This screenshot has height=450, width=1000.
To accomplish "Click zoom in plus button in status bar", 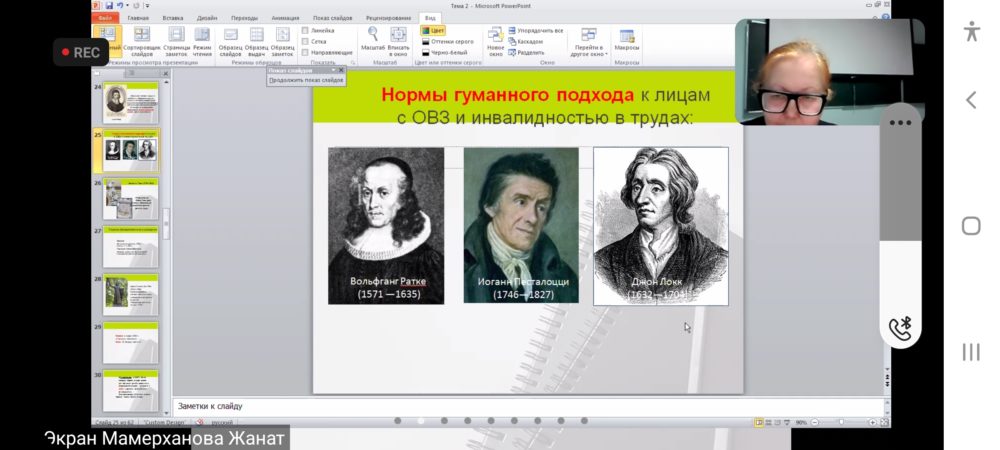I will 872,423.
